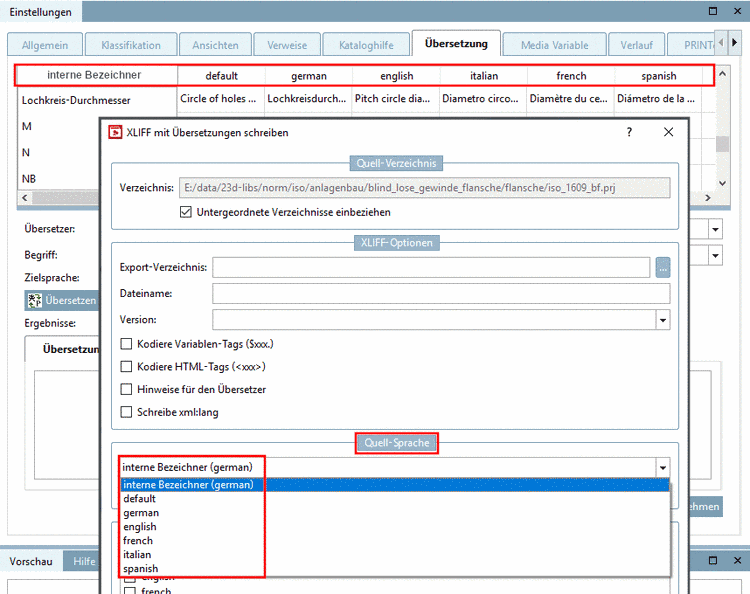Click the 'Diametro circo...' cell
This screenshot has height=594, width=750.
pyautogui.click(x=483, y=99)
